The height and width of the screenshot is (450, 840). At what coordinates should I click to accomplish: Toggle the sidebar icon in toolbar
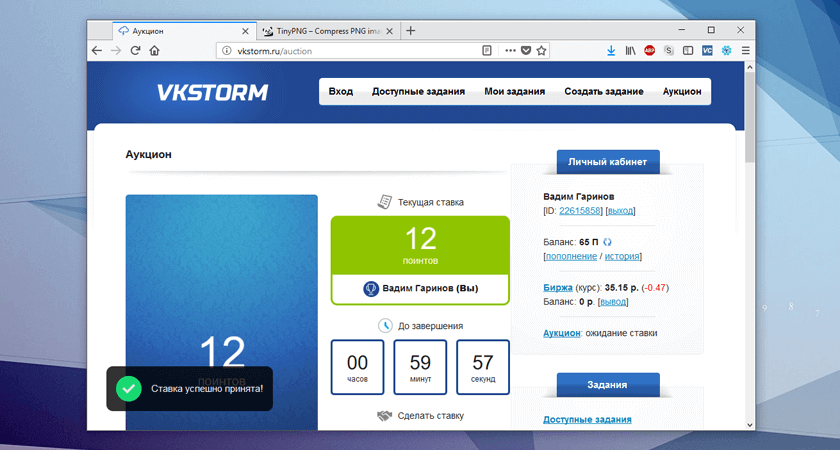688,50
